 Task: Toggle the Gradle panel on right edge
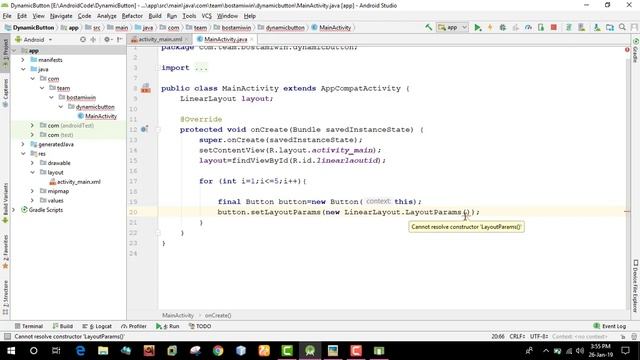pos(635,50)
